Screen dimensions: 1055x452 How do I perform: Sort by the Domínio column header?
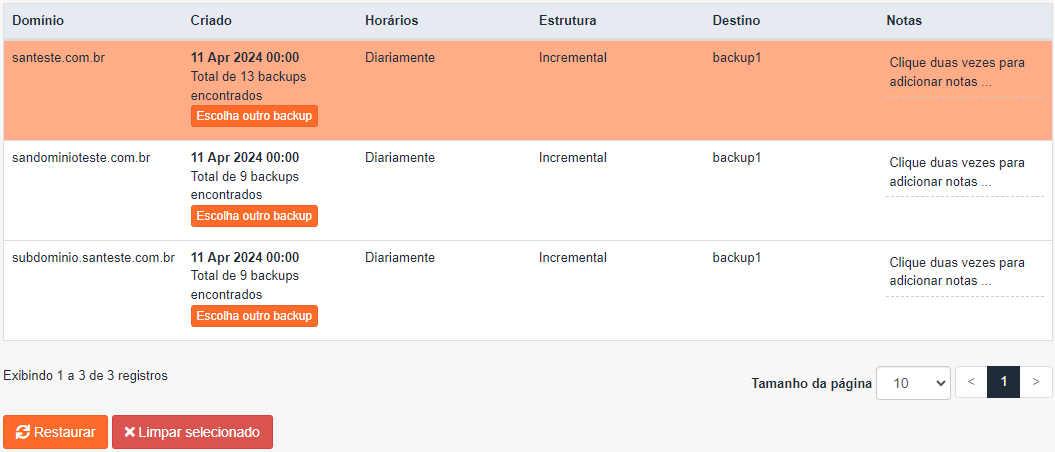coord(38,21)
